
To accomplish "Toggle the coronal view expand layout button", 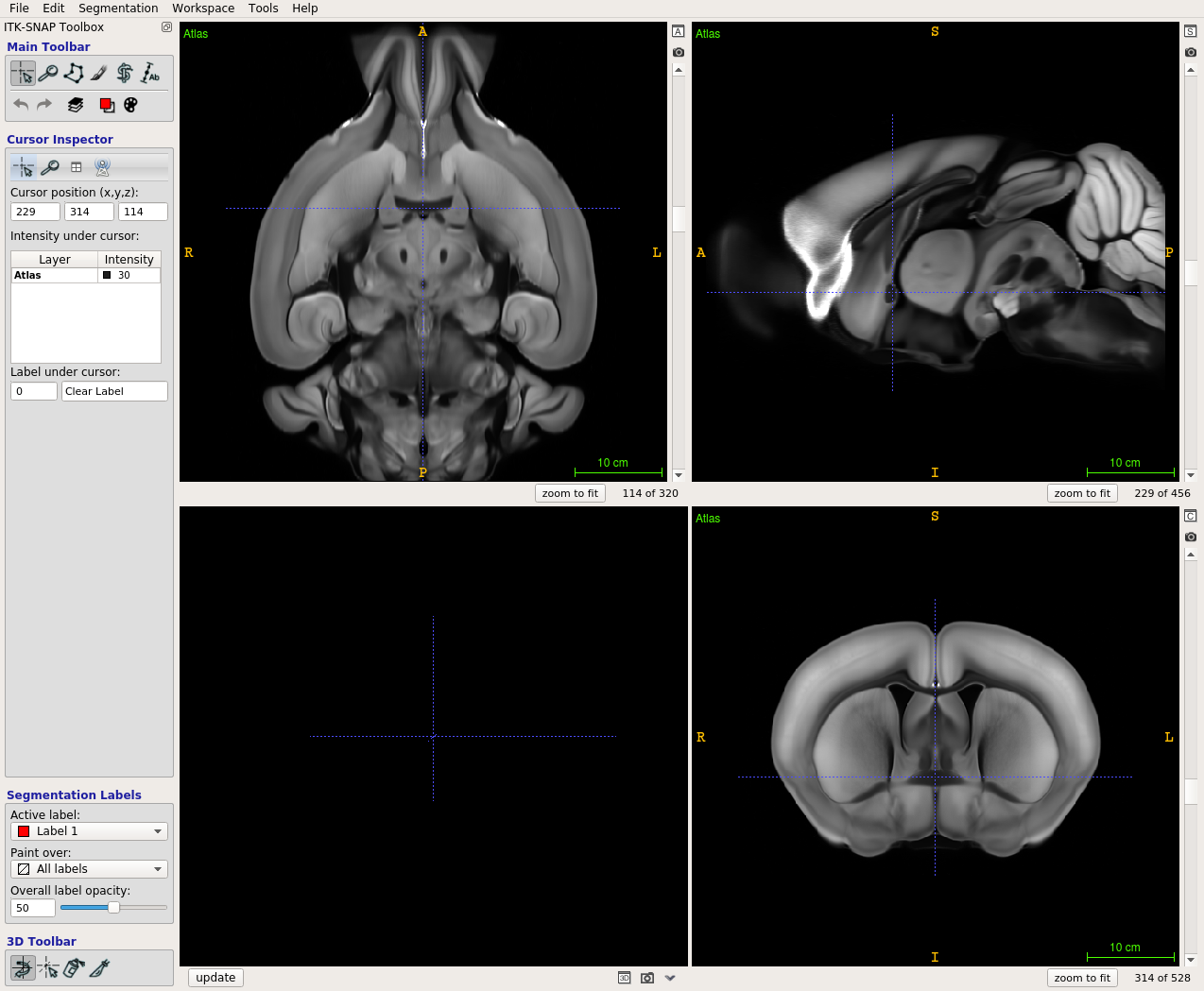I will point(1191,516).
